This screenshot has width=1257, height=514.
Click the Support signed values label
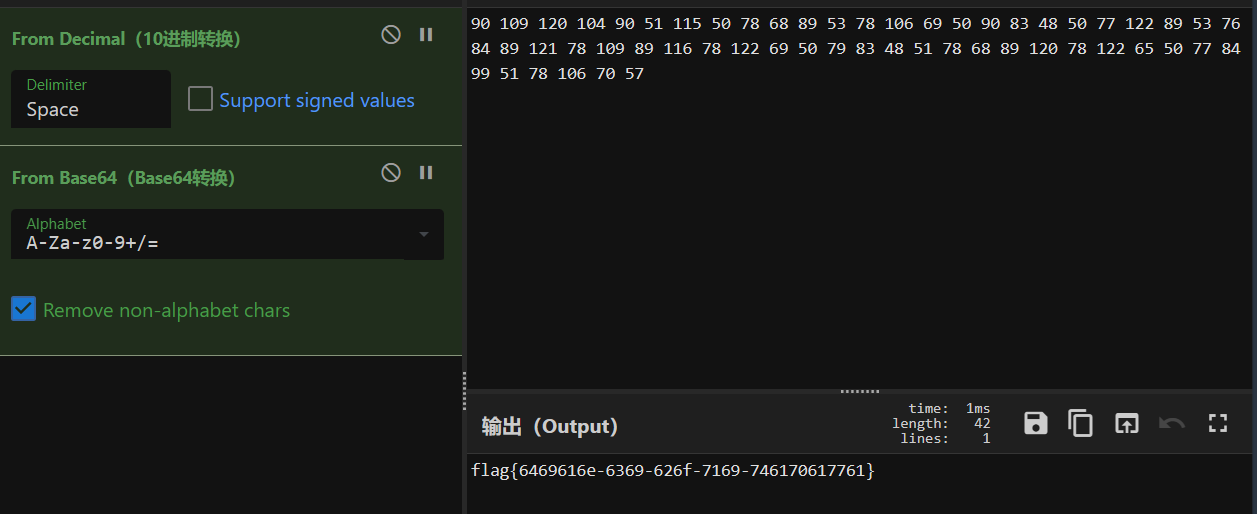coord(317,100)
